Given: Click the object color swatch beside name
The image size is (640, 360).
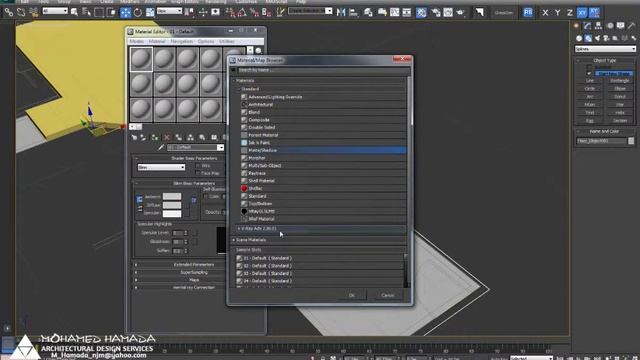Looking at the screenshot, I should point(631,141).
